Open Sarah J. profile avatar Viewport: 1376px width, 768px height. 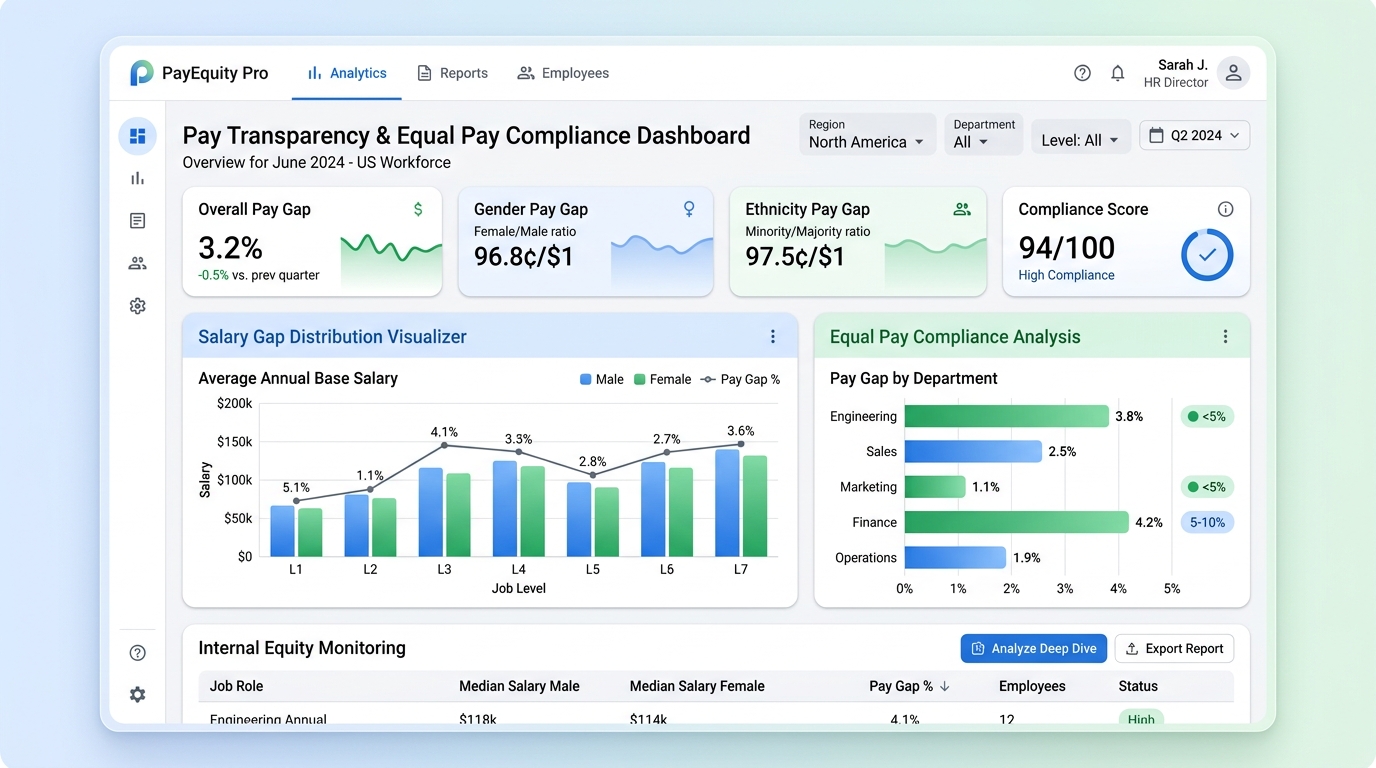[1233, 73]
